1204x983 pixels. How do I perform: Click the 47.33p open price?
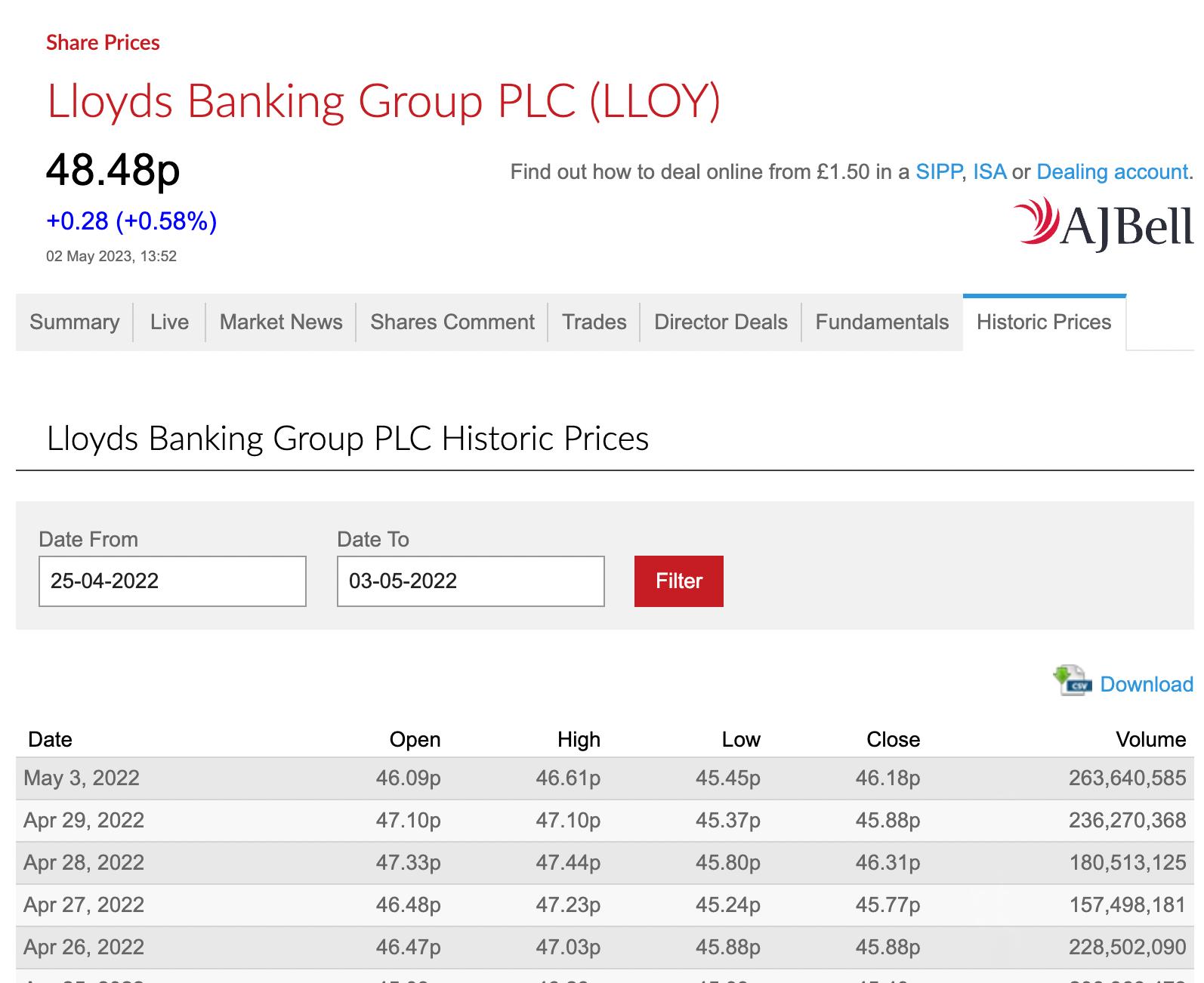click(408, 863)
